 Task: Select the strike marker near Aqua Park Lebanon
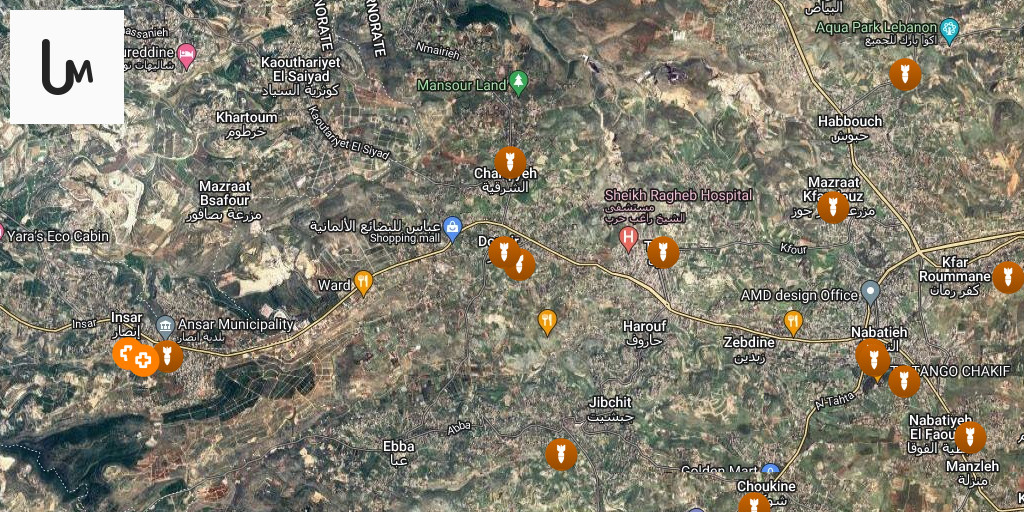905,74
